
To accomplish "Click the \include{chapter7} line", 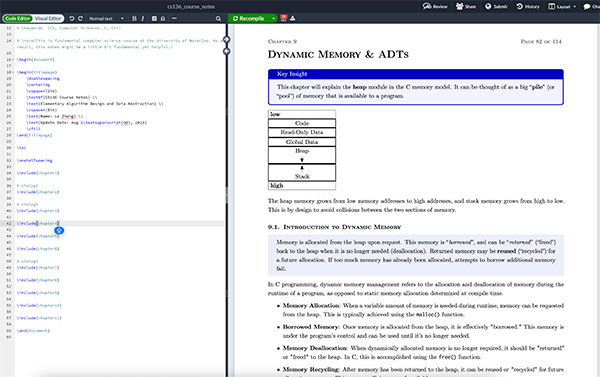I will pyautogui.click(x=38, y=268).
